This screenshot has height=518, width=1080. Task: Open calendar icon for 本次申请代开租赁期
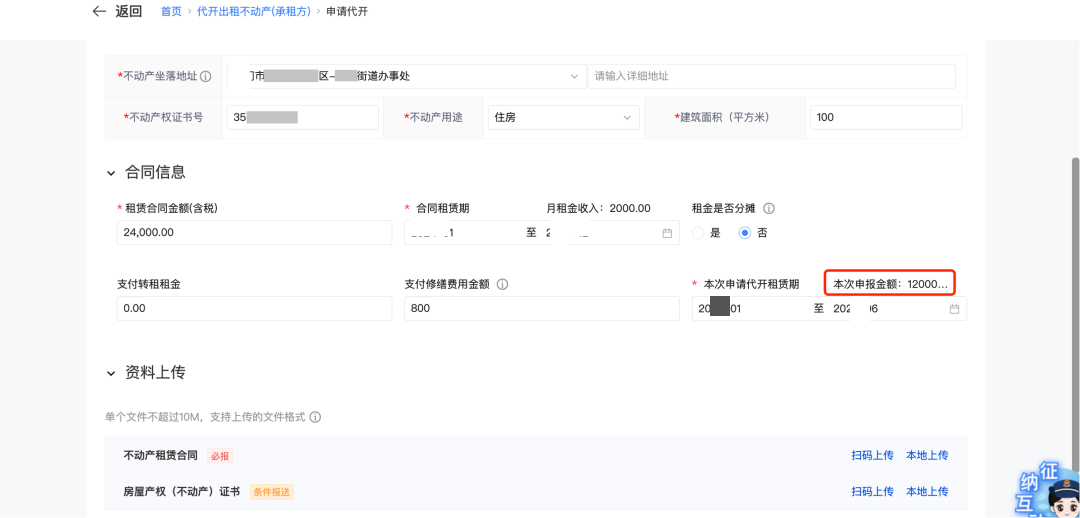[x=954, y=309]
